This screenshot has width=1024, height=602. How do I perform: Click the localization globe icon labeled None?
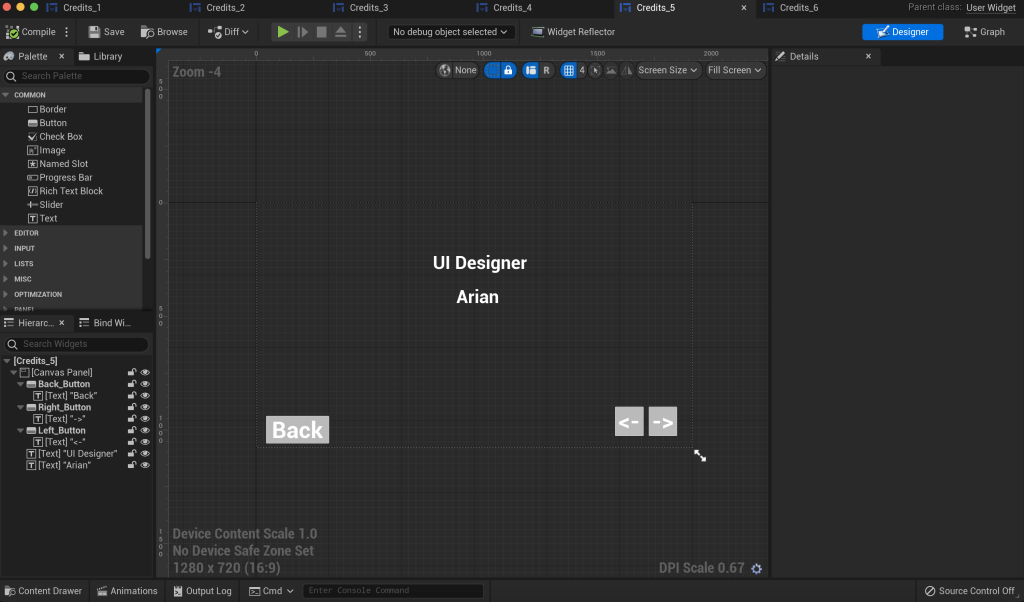[x=445, y=70]
